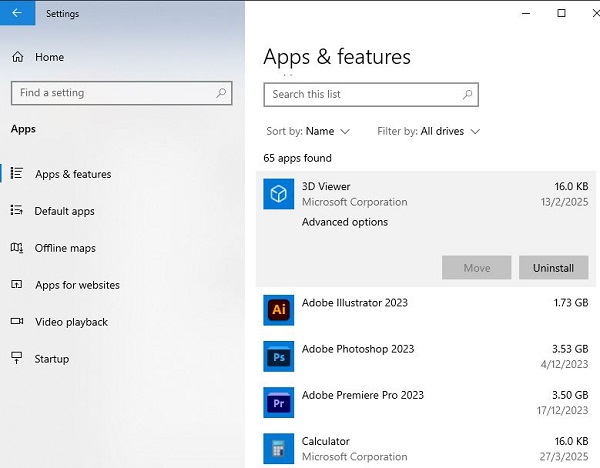Click the Apps section heading

(23, 129)
